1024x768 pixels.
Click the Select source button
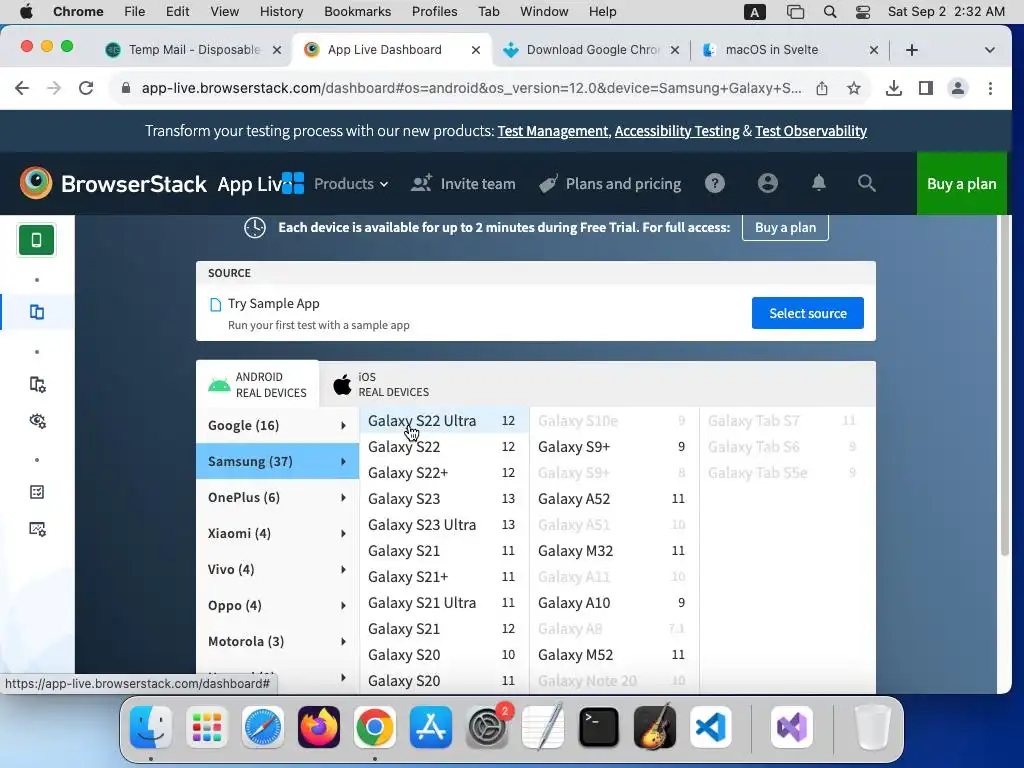(x=807, y=313)
